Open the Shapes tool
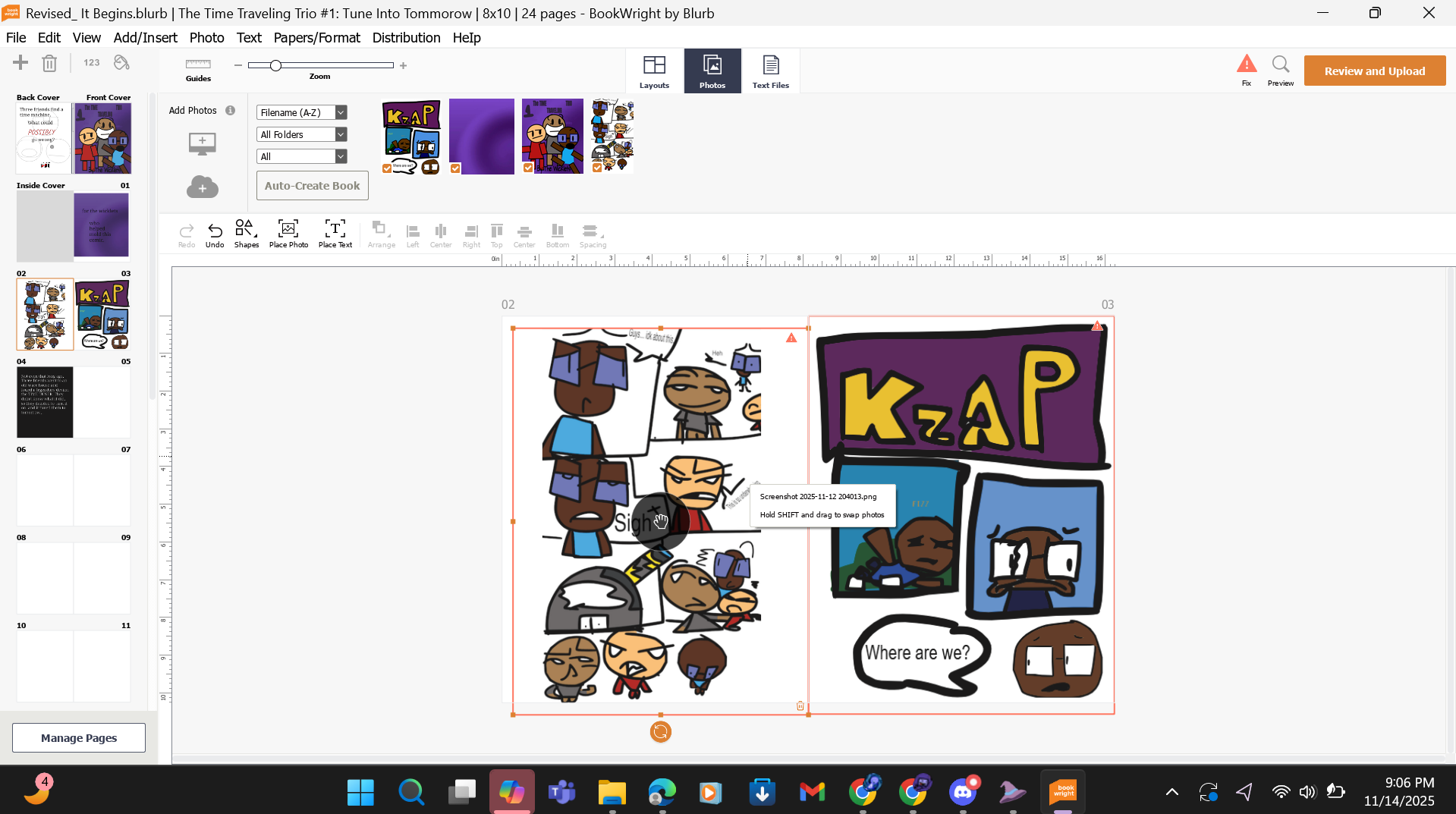The width and height of the screenshot is (1456, 814). [246, 233]
